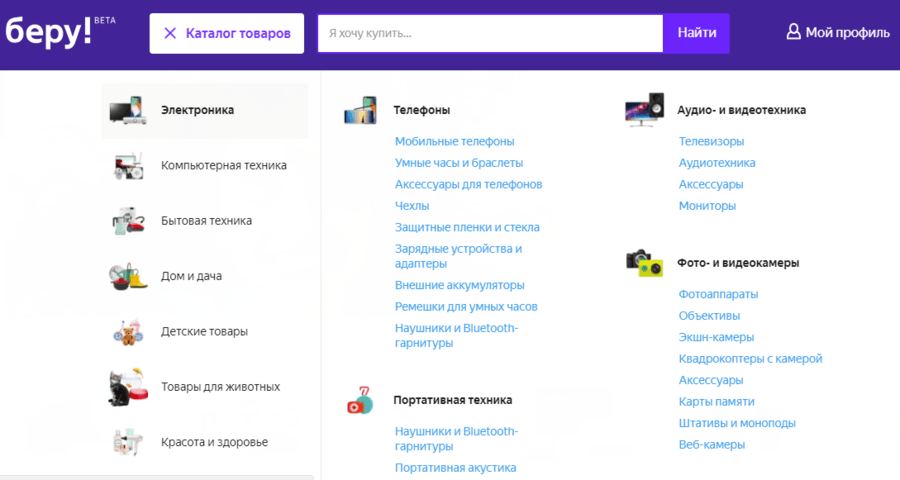Open Мобильные телефоны link
This screenshot has width=900, height=480.
[x=455, y=141]
